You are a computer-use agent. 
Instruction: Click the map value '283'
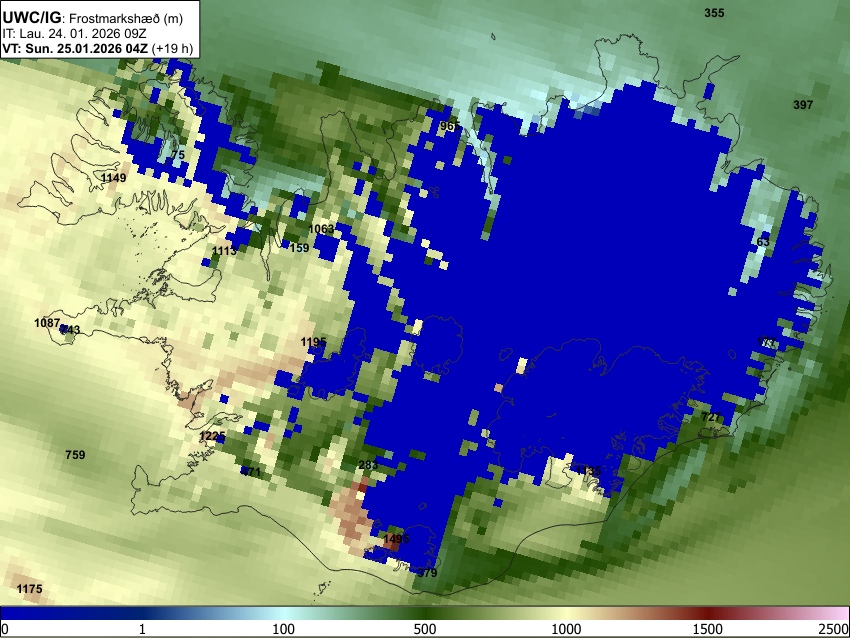point(368,465)
